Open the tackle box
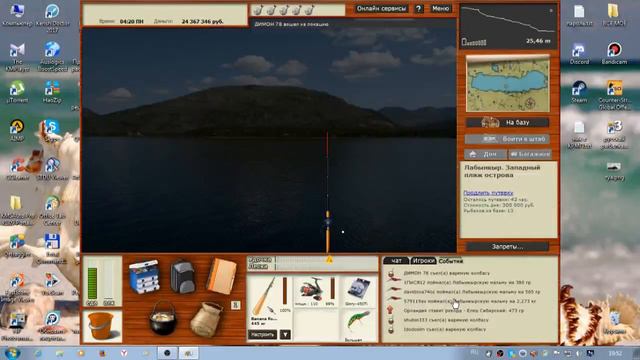Screen dimensions: 640x360 pos(144,277)
